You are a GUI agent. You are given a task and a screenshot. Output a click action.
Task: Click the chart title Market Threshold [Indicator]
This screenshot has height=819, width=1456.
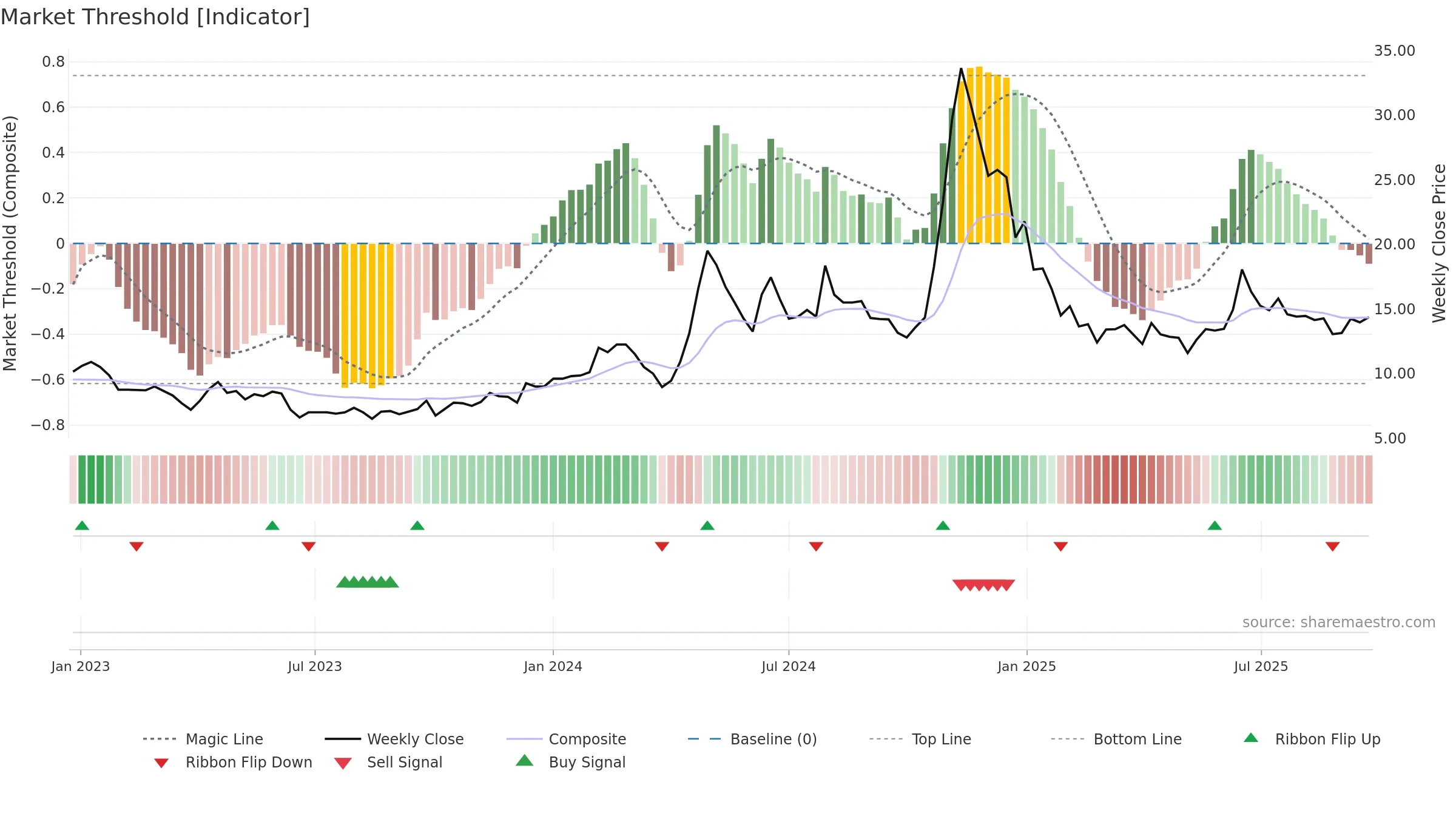point(155,17)
